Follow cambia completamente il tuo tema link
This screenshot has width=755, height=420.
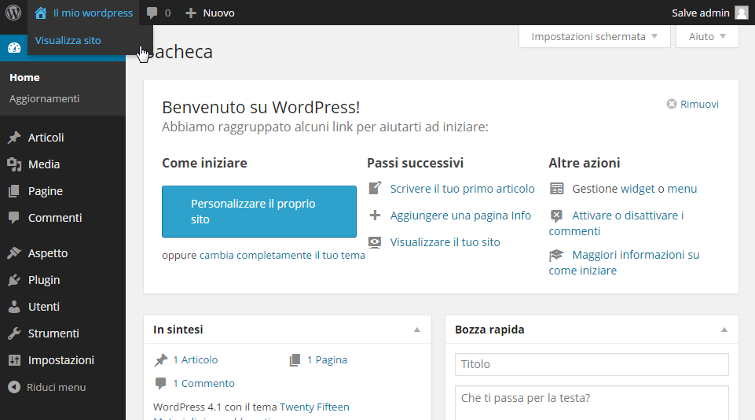(282, 255)
